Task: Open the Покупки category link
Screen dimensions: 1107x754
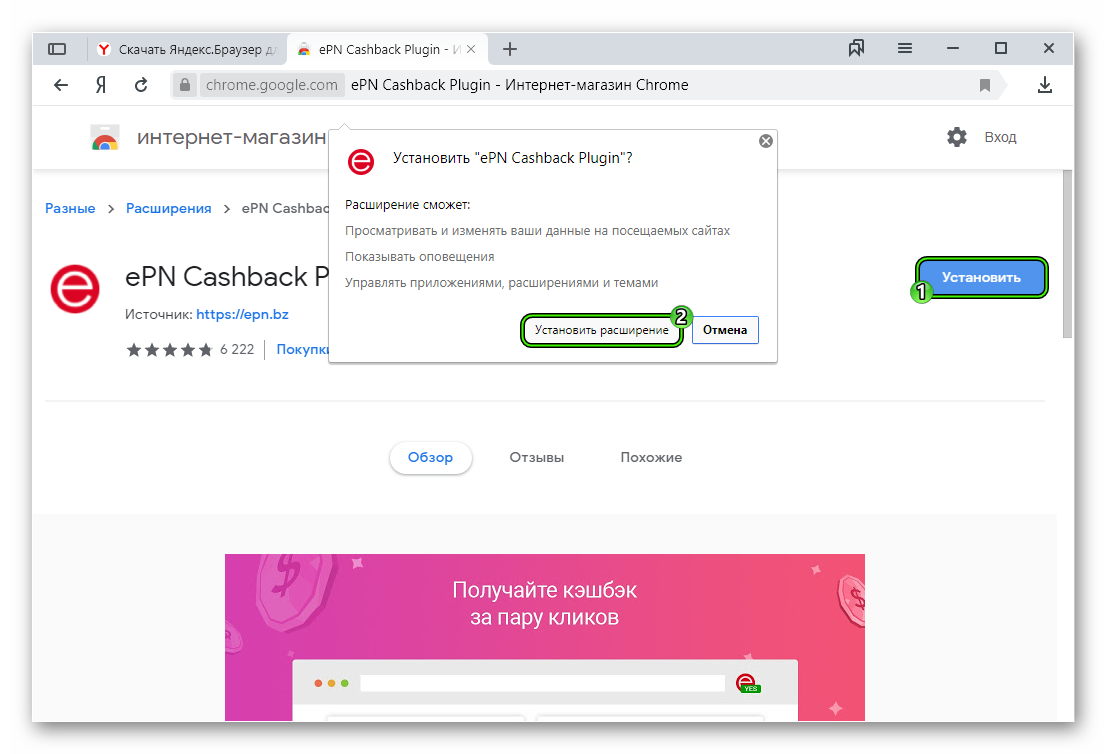Action: tap(303, 349)
